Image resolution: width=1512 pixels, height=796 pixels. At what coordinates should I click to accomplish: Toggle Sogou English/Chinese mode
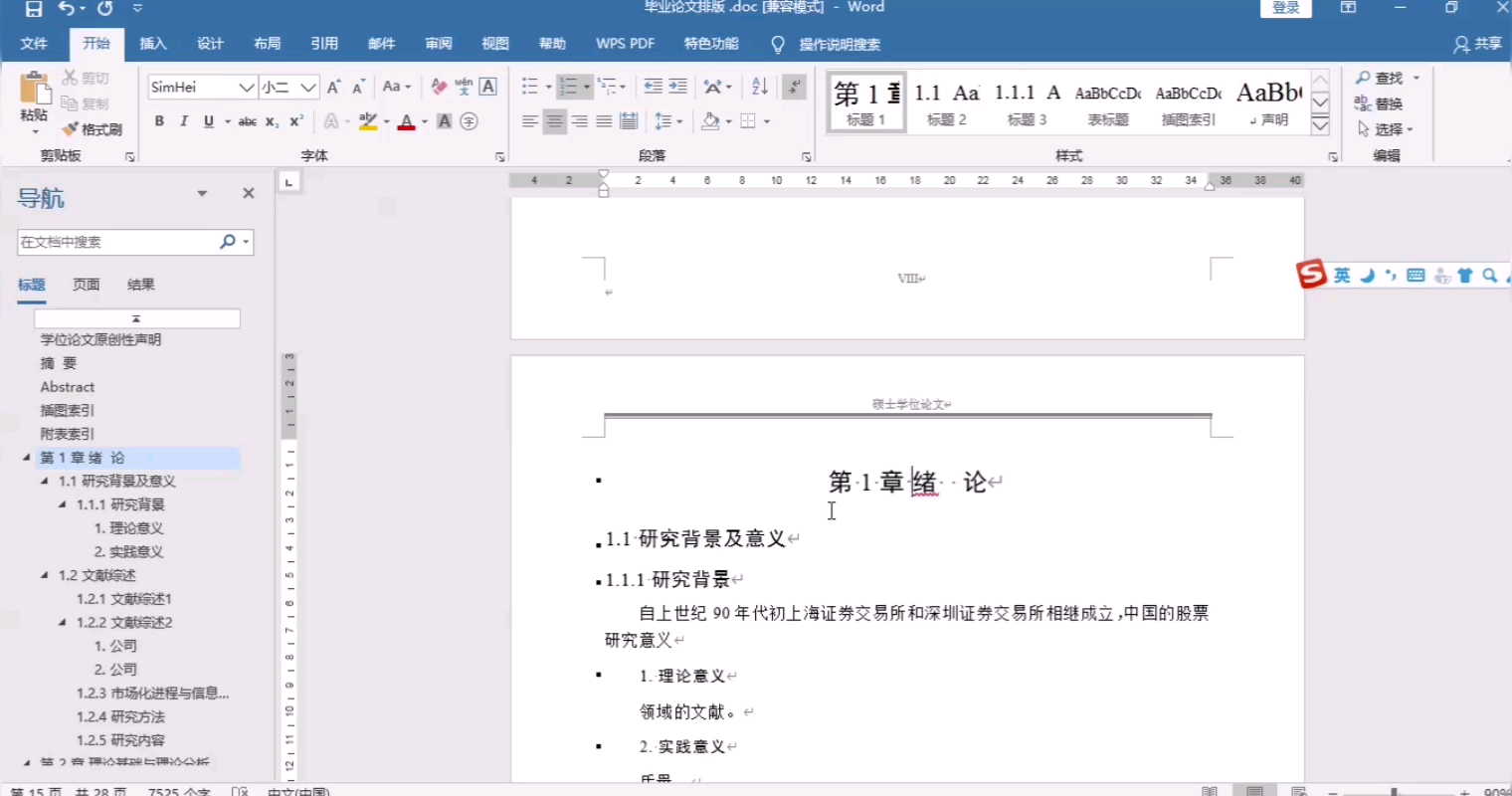(1342, 276)
